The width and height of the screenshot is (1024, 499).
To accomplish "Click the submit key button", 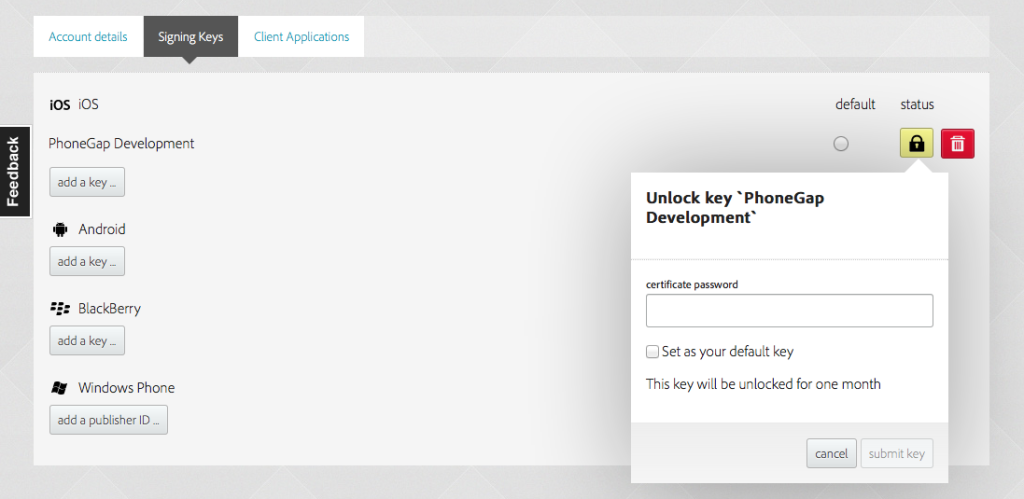I will coord(897,453).
